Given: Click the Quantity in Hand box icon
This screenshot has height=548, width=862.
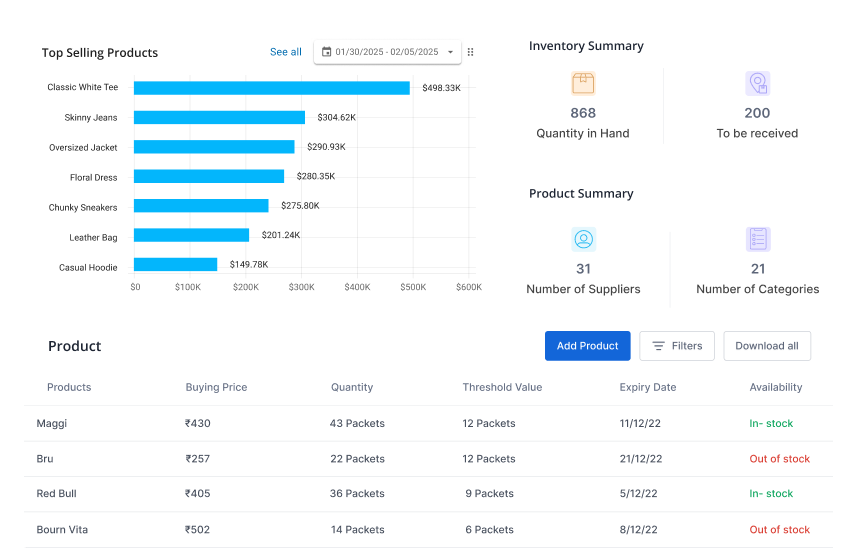Looking at the screenshot, I should (582, 84).
